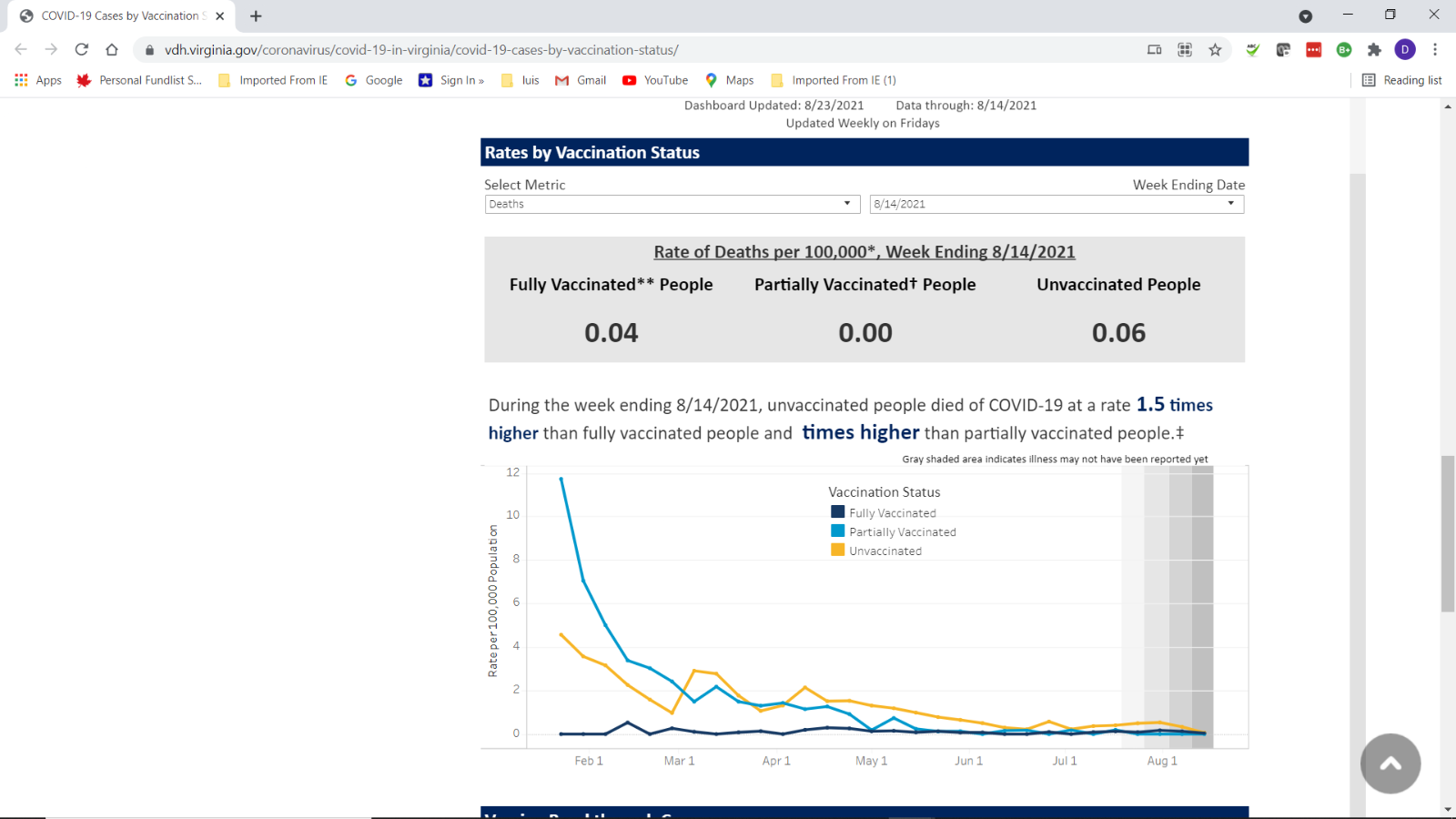This screenshot has height=819, width=1456.
Task: Click the red extension icon in toolbar
Action: coord(1314,50)
